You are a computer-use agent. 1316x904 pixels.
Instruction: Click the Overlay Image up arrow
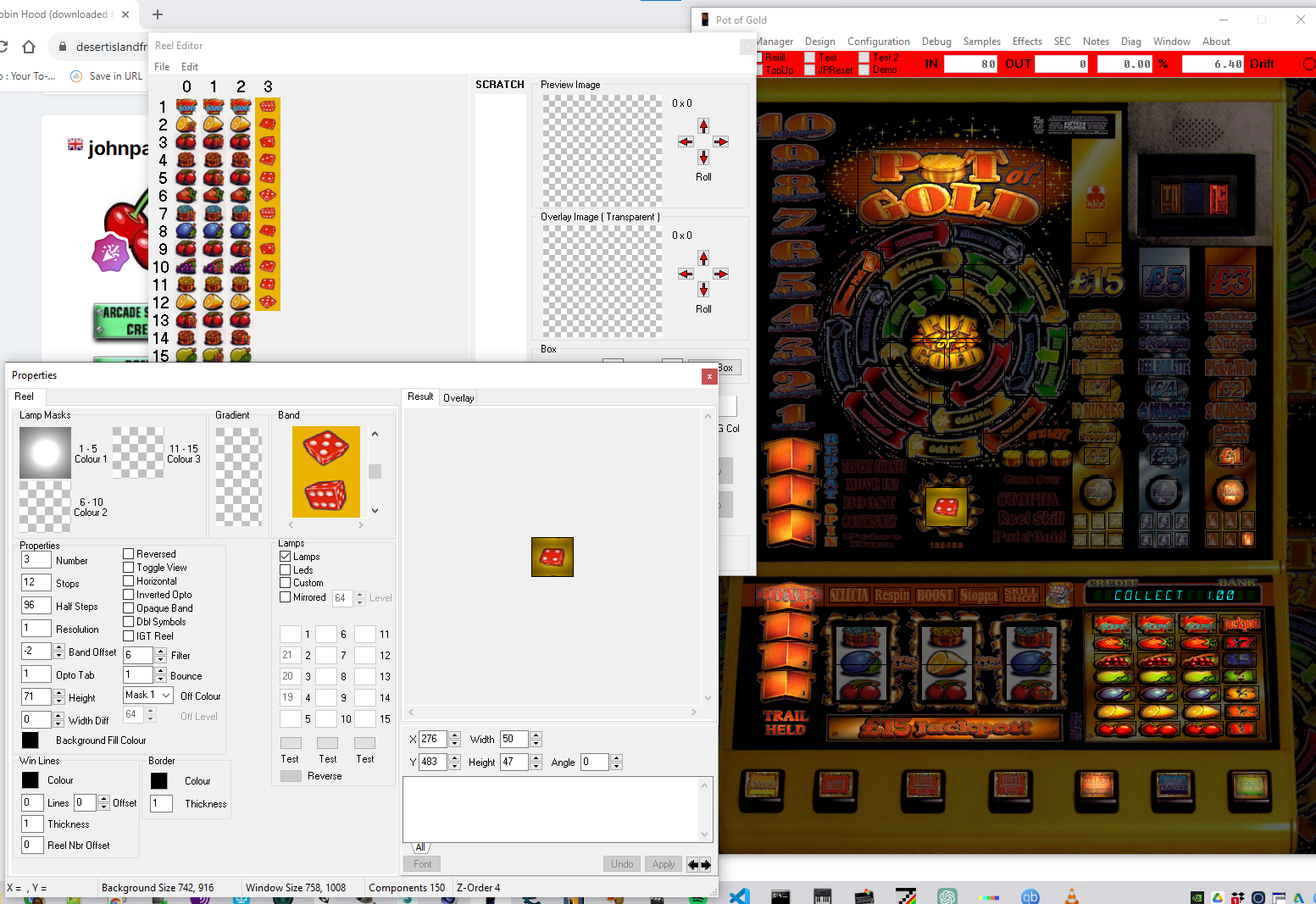703,258
